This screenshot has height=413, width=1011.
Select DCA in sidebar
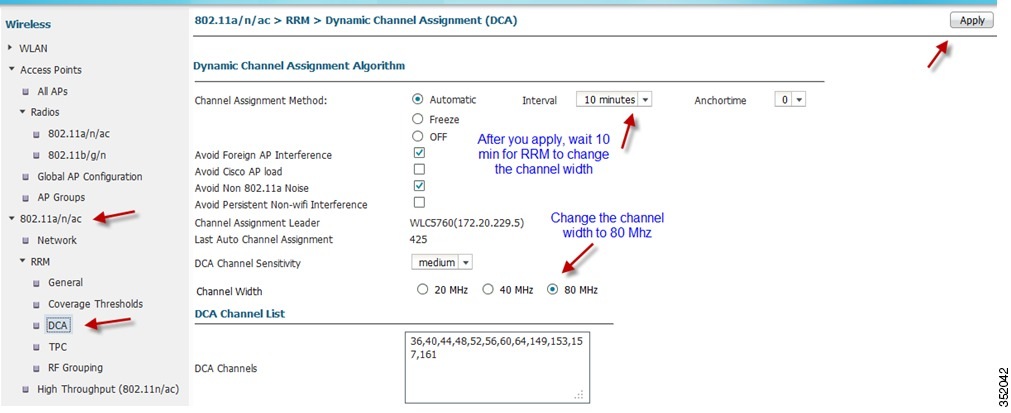(58, 326)
